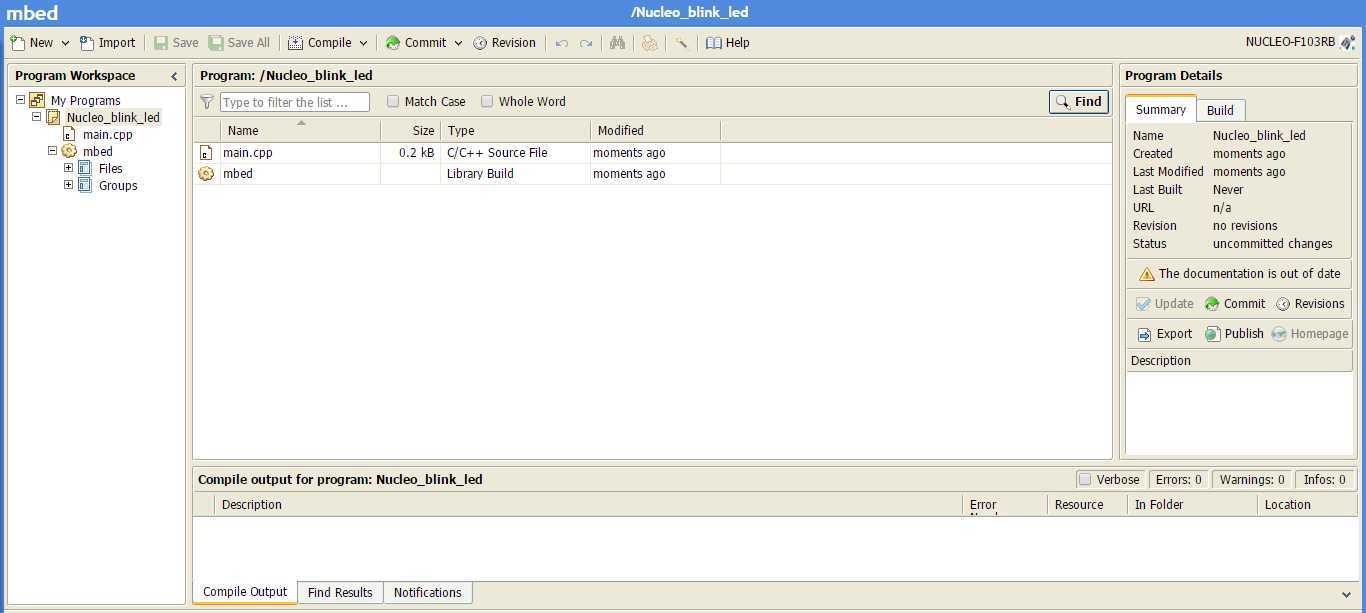Image resolution: width=1366 pixels, height=613 pixels.
Task: Toggle the Infos: 0 filter
Action: tap(1325, 480)
